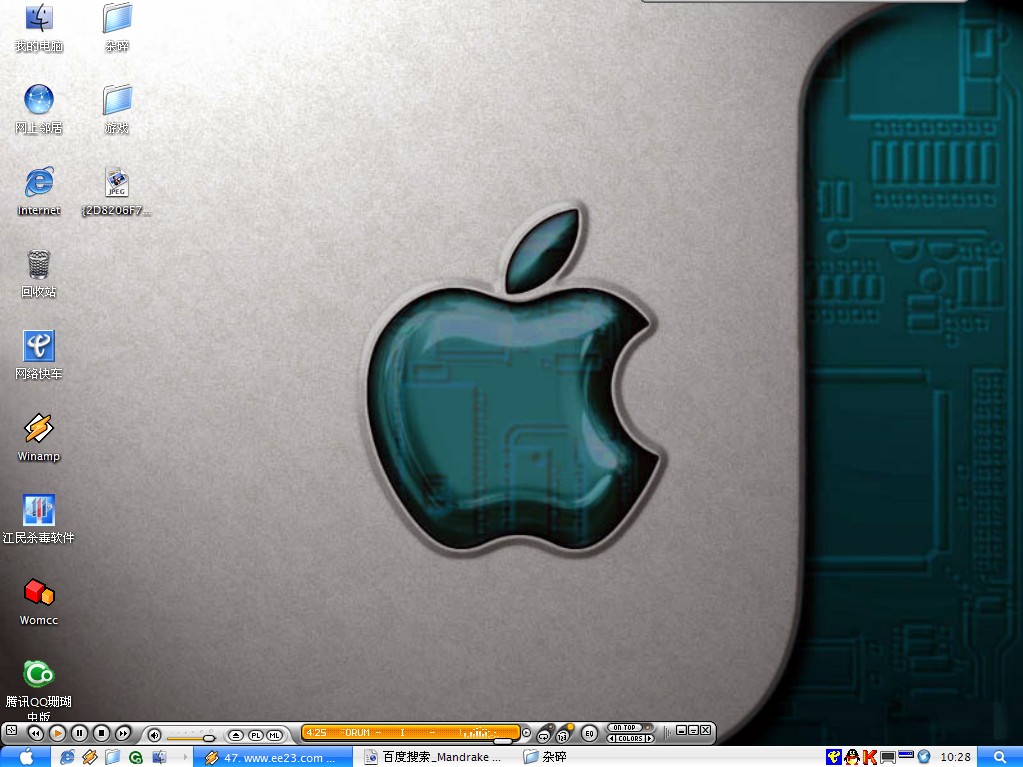Image resolution: width=1023 pixels, height=767 pixels.
Task: Go to previous track in Winamp
Action: [35, 733]
